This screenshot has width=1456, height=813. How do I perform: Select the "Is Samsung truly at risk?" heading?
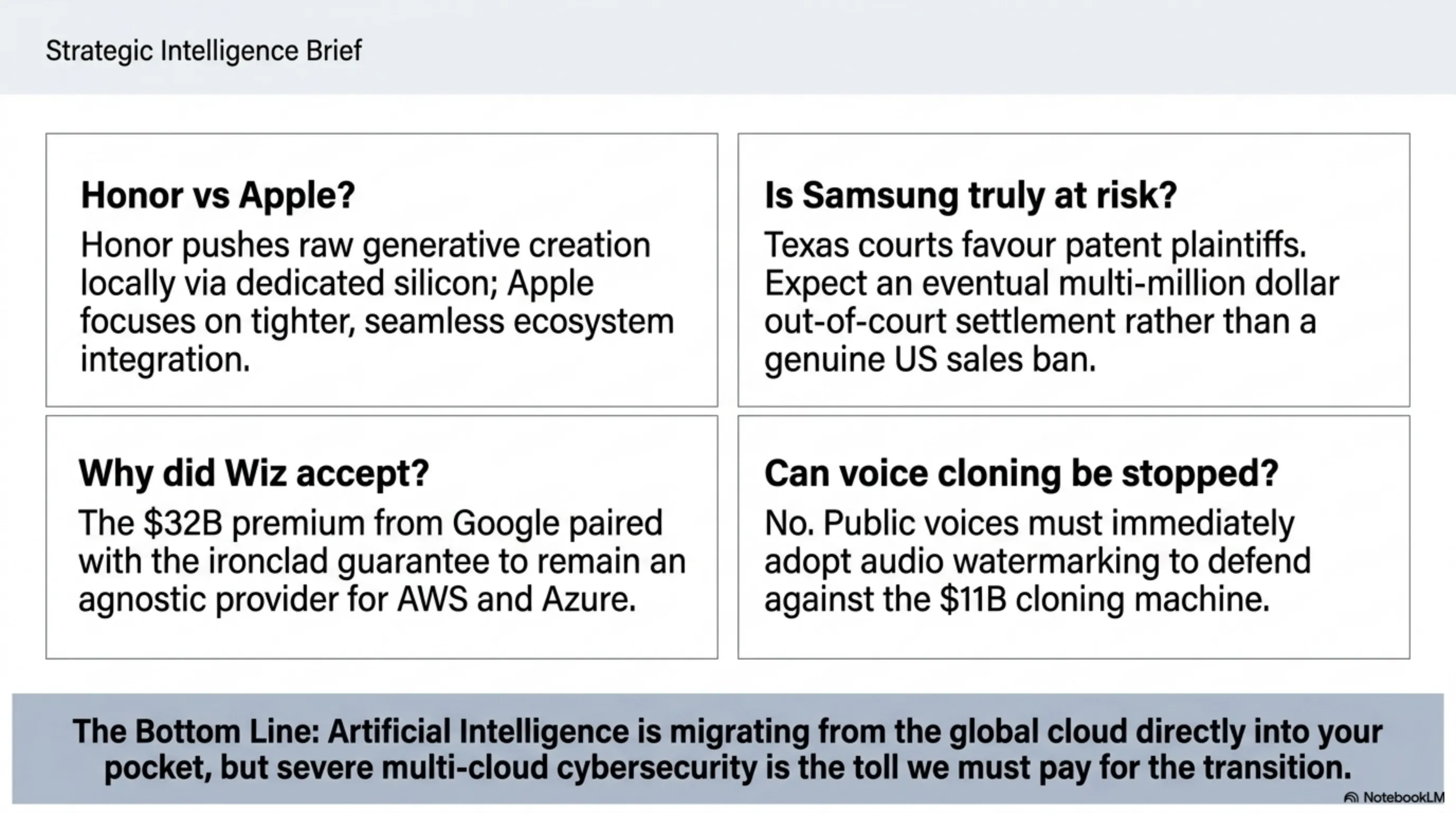[x=970, y=195]
